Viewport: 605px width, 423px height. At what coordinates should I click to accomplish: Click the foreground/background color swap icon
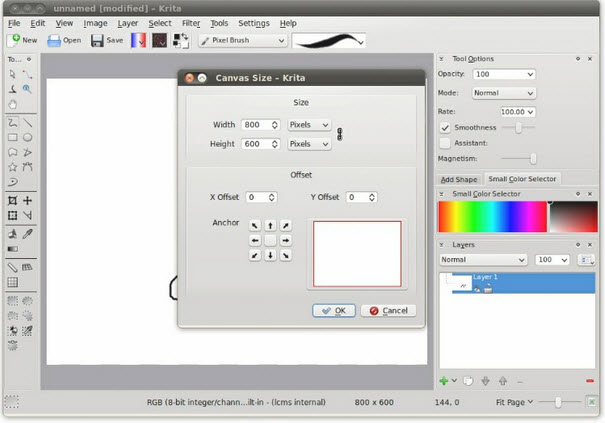185,36
